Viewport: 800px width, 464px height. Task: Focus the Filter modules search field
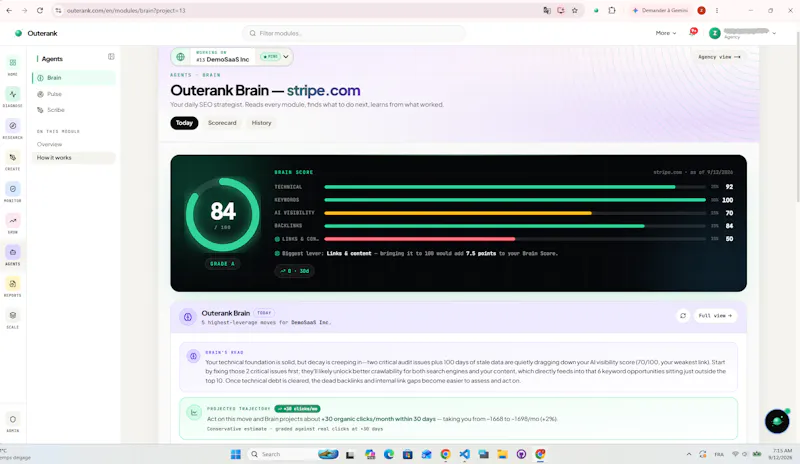click(354, 33)
